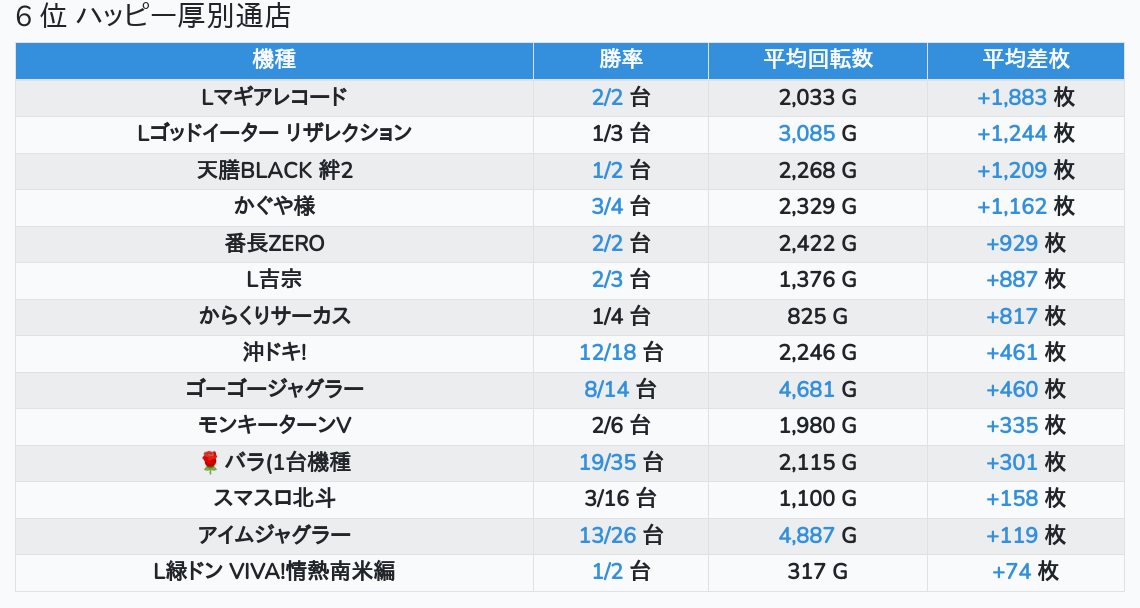Click the +817 value for からくりサーカス

[x=1012, y=316]
